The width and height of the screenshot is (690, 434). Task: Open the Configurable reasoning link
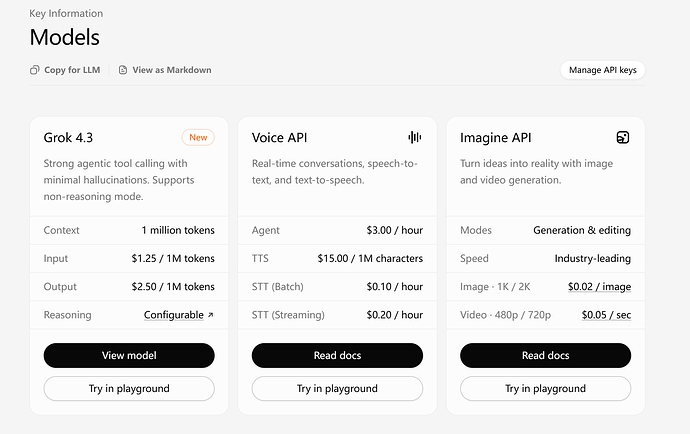point(174,315)
